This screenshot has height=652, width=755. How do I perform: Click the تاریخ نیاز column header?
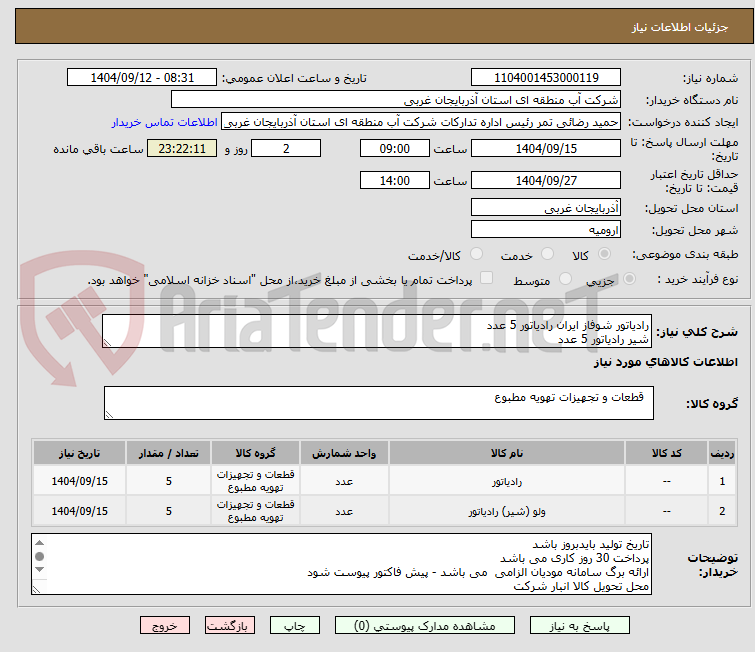tap(79, 453)
